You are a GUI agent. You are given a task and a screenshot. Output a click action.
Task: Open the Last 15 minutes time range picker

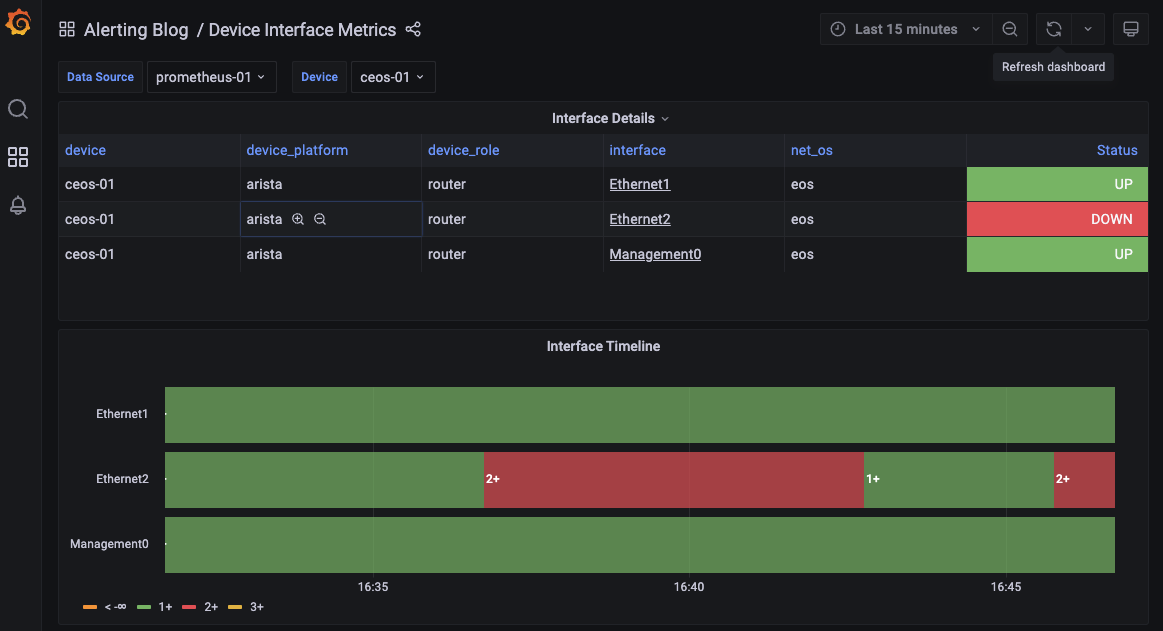(905, 29)
